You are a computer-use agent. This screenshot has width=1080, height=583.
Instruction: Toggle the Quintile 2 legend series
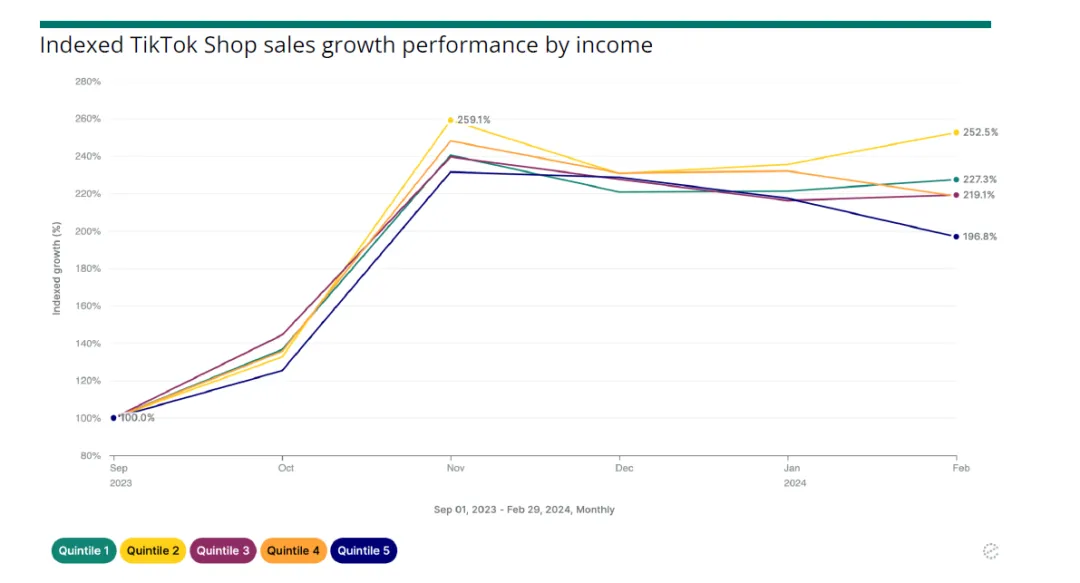point(152,551)
